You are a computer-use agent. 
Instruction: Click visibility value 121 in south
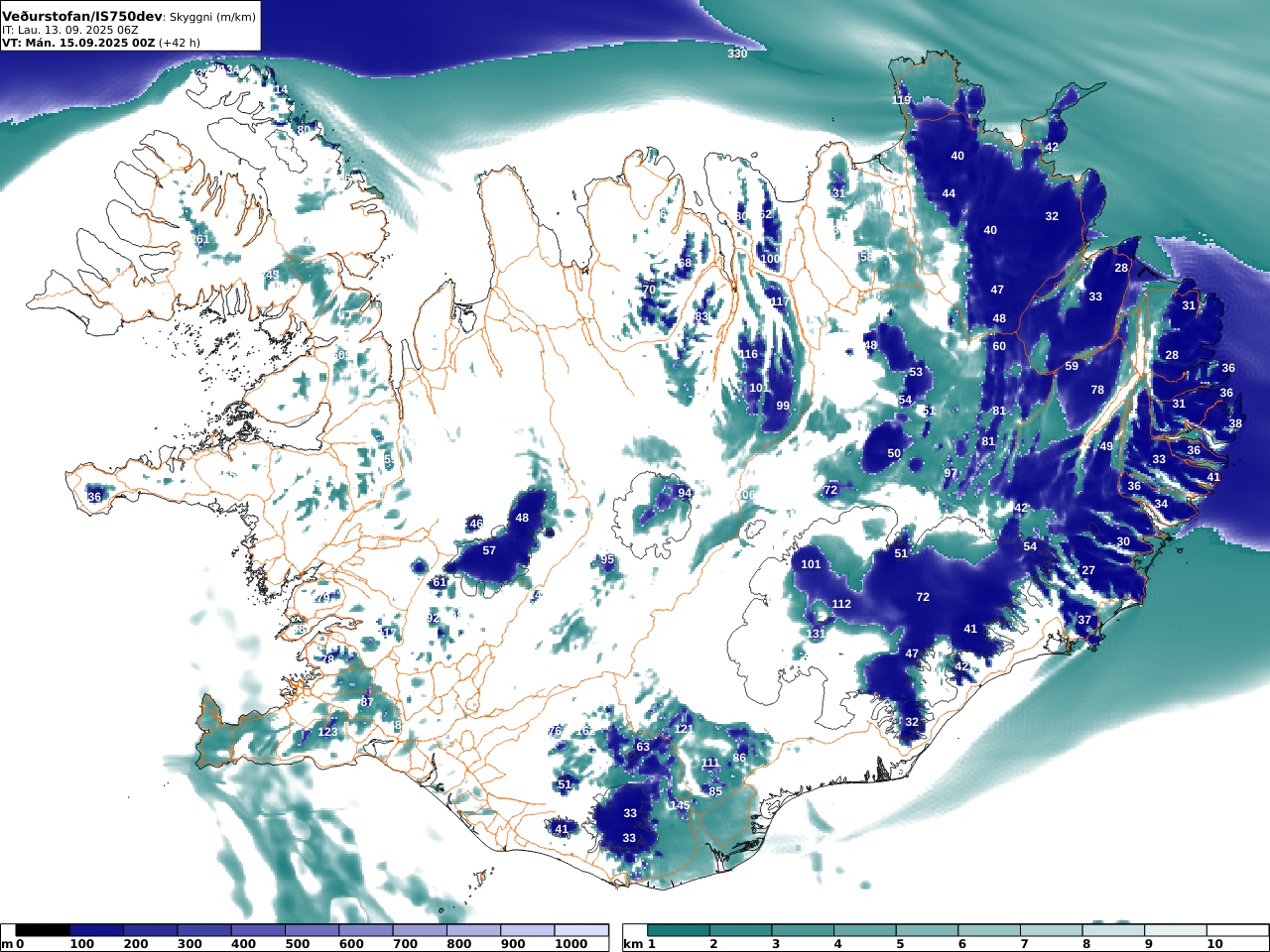[x=684, y=729]
